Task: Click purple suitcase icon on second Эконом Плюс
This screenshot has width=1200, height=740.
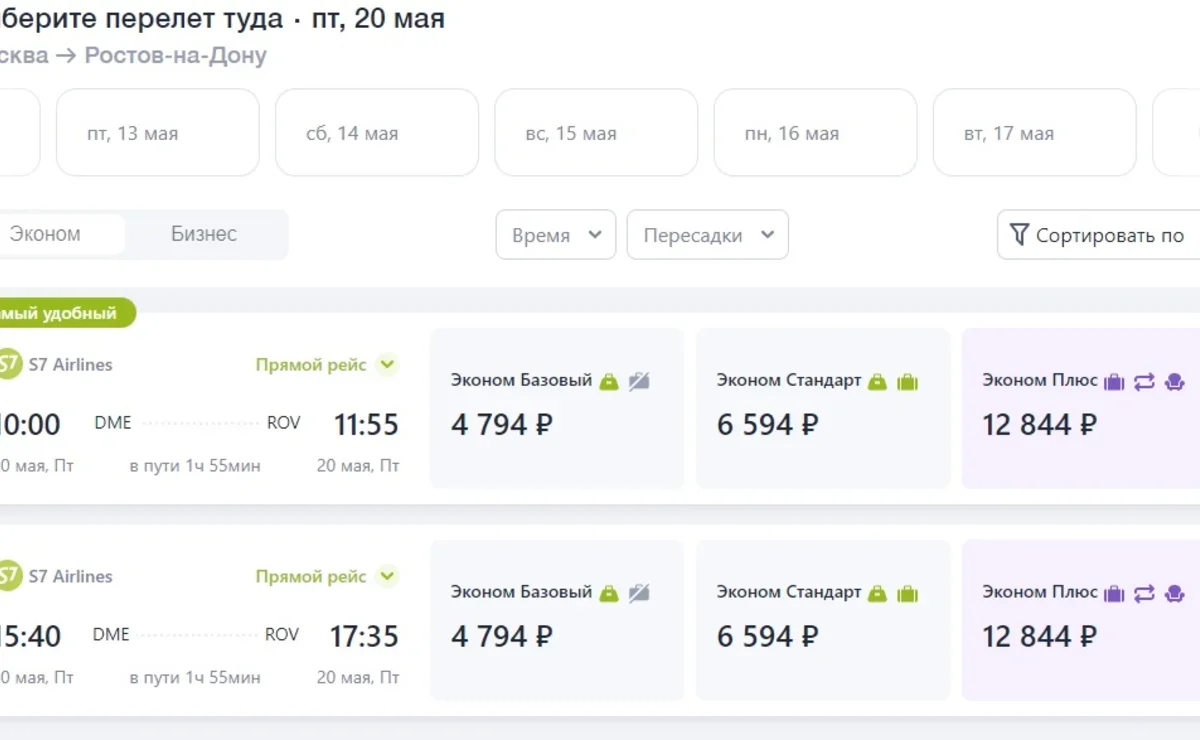Action: tap(1114, 593)
